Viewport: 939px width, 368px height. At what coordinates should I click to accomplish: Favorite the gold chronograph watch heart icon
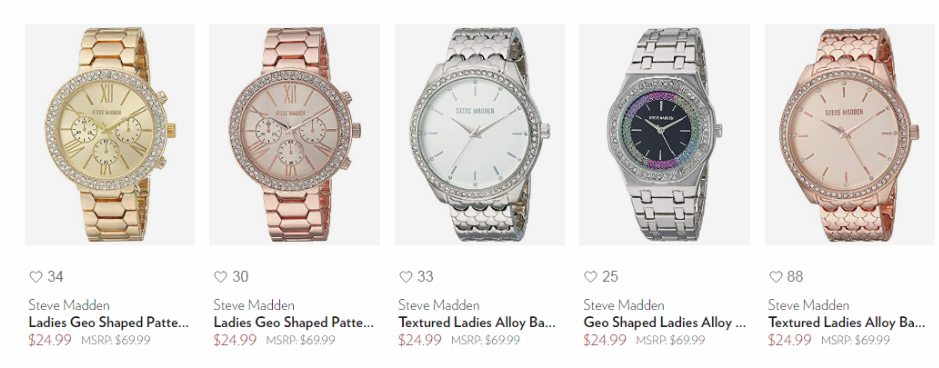click(x=36, y=276)
